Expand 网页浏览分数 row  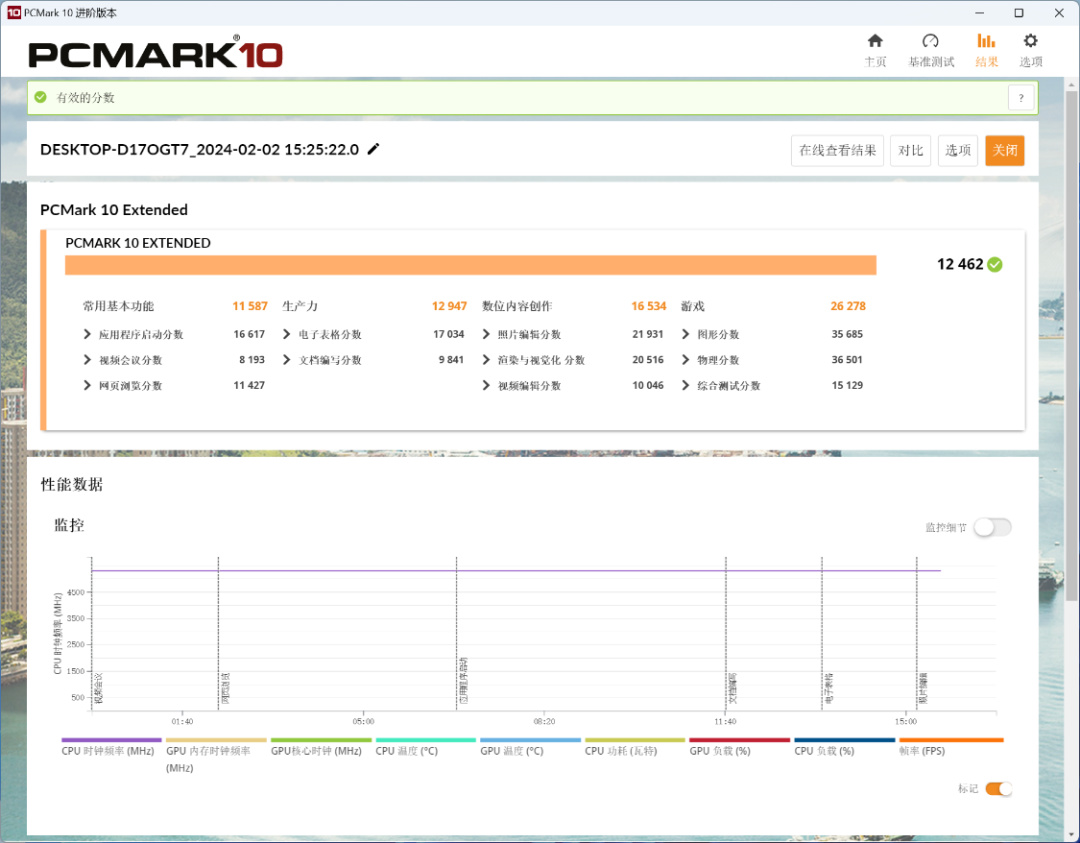(x=87, y=385)
